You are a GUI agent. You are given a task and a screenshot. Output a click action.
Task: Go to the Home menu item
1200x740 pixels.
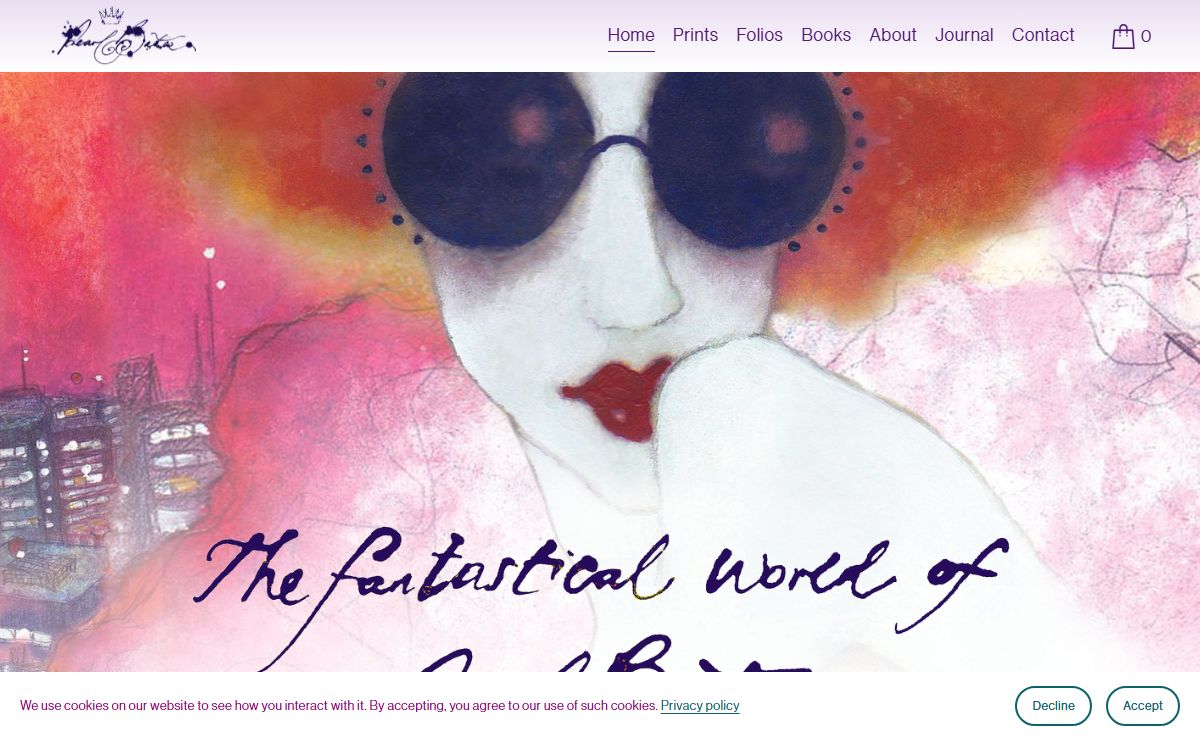click(x=631, y=35)
